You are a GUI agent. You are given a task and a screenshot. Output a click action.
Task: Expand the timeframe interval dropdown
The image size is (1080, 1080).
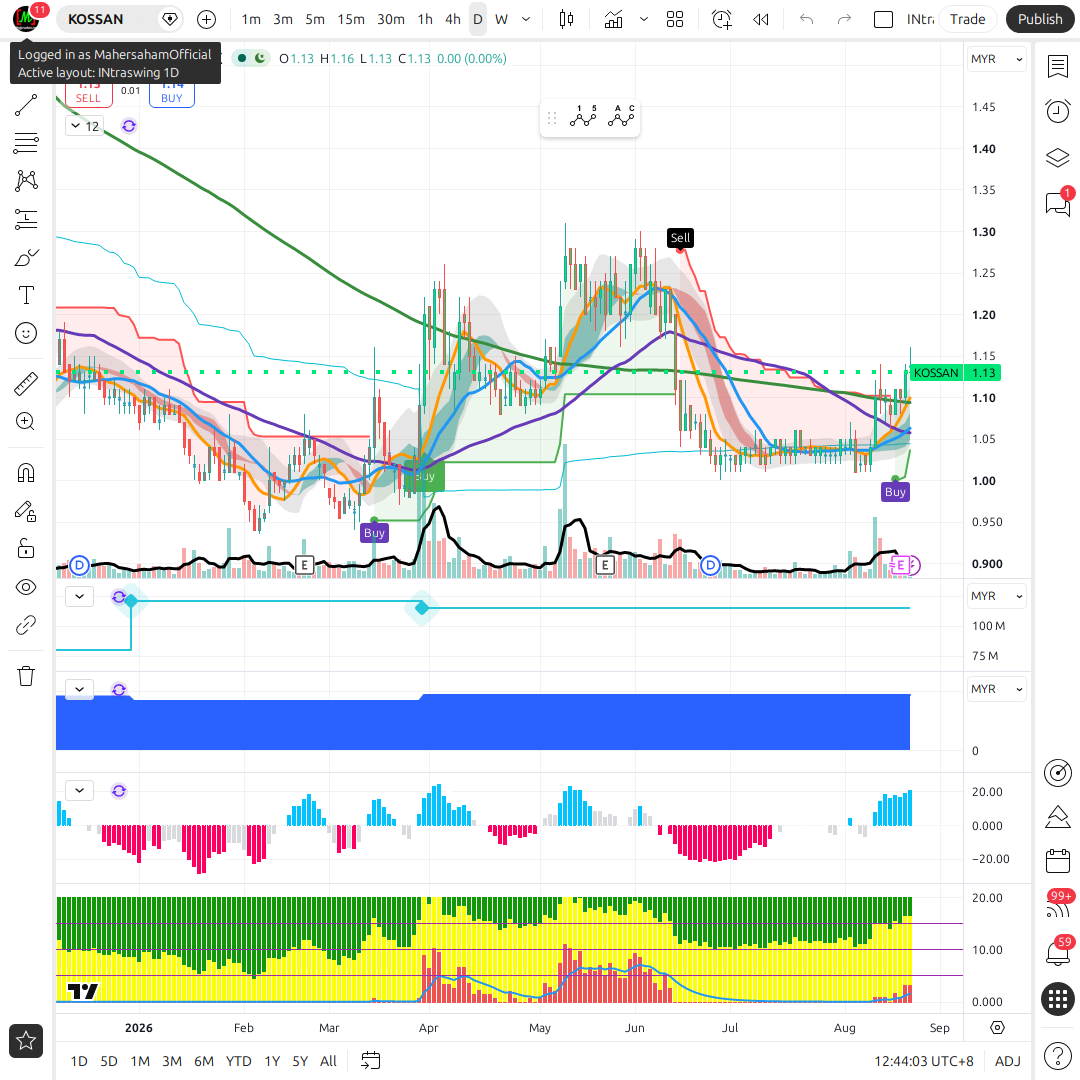coord(526,19)
